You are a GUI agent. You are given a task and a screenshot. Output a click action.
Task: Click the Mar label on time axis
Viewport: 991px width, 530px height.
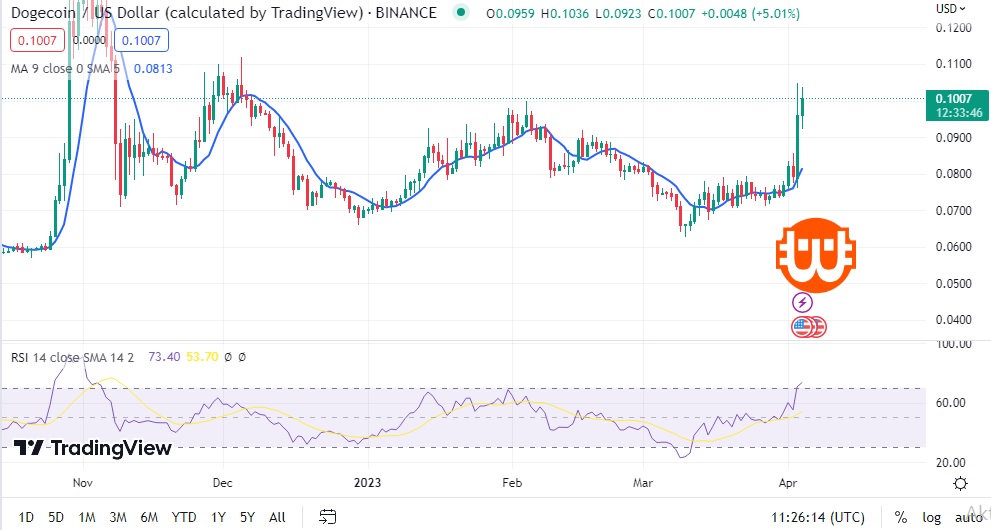pyautogui.click(x=643, y=483)
